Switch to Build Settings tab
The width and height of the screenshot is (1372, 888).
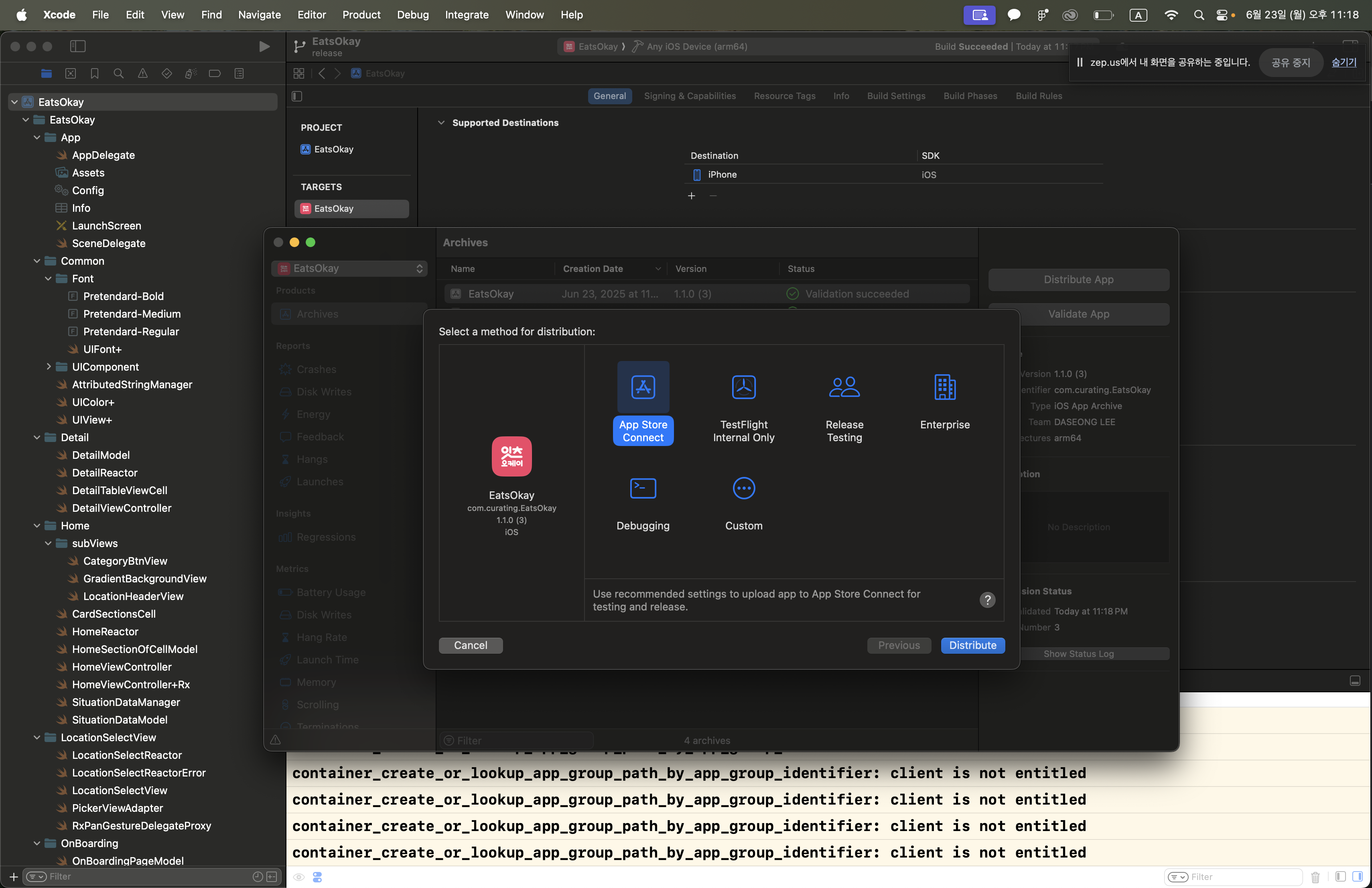tap(896, 96)
